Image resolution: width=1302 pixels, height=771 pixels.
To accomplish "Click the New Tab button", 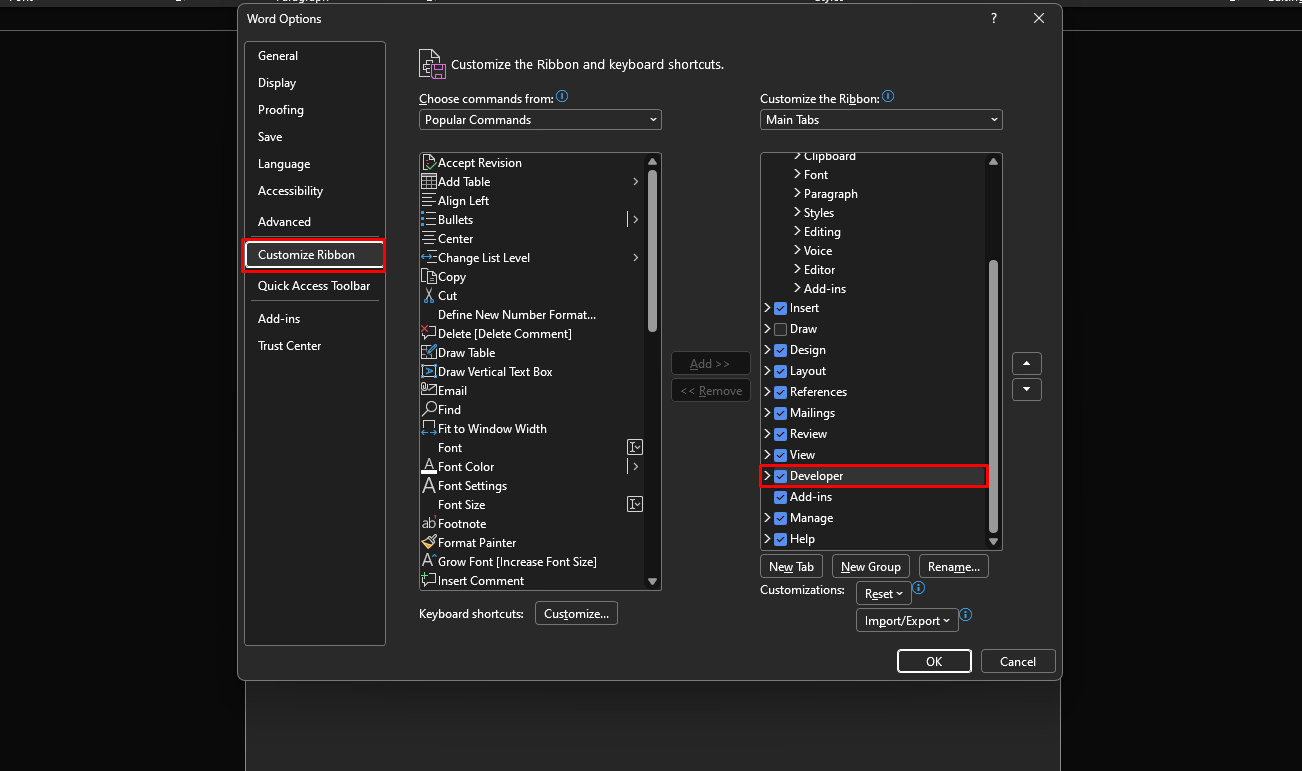I will pyautogui.click(x=792, y=566).
